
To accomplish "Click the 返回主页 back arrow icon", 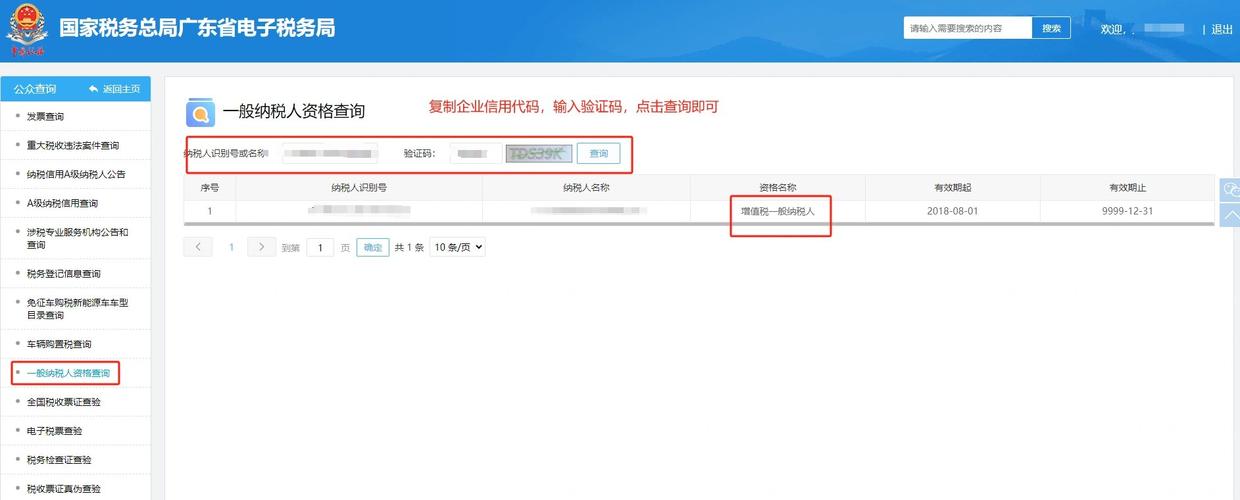I will pyautogui.click(x=93, y=89).
